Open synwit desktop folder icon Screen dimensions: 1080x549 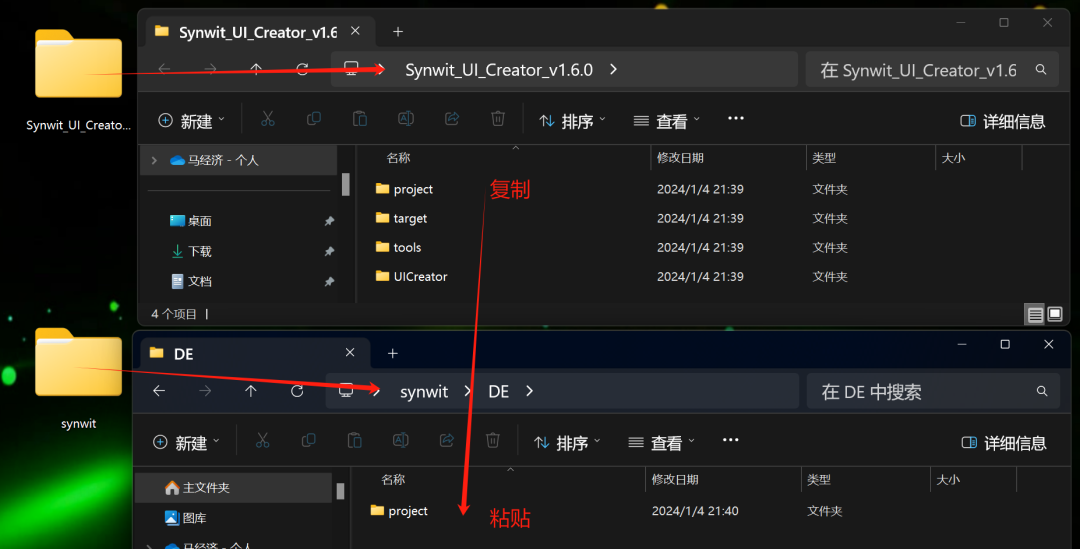click(79, 363)
